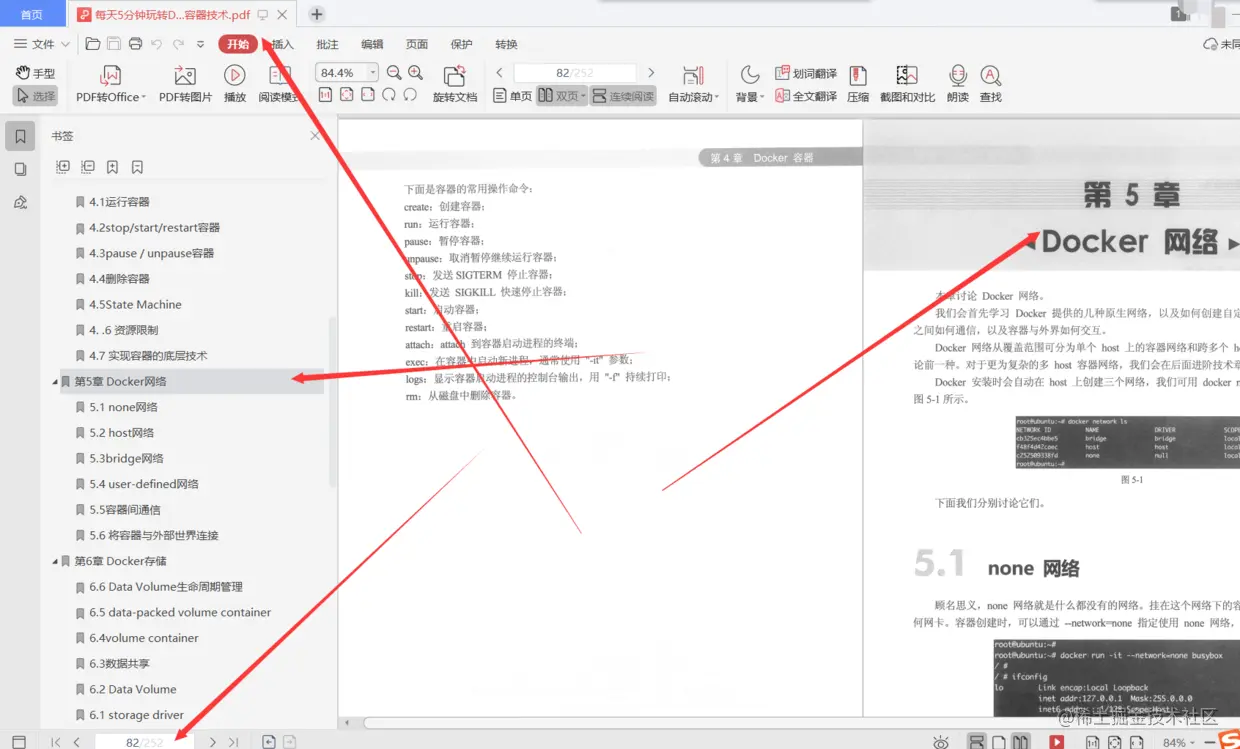Screen dimensions: 1240x749
Task: Jump to last page in status bar
Action: [x=233, y=742]
